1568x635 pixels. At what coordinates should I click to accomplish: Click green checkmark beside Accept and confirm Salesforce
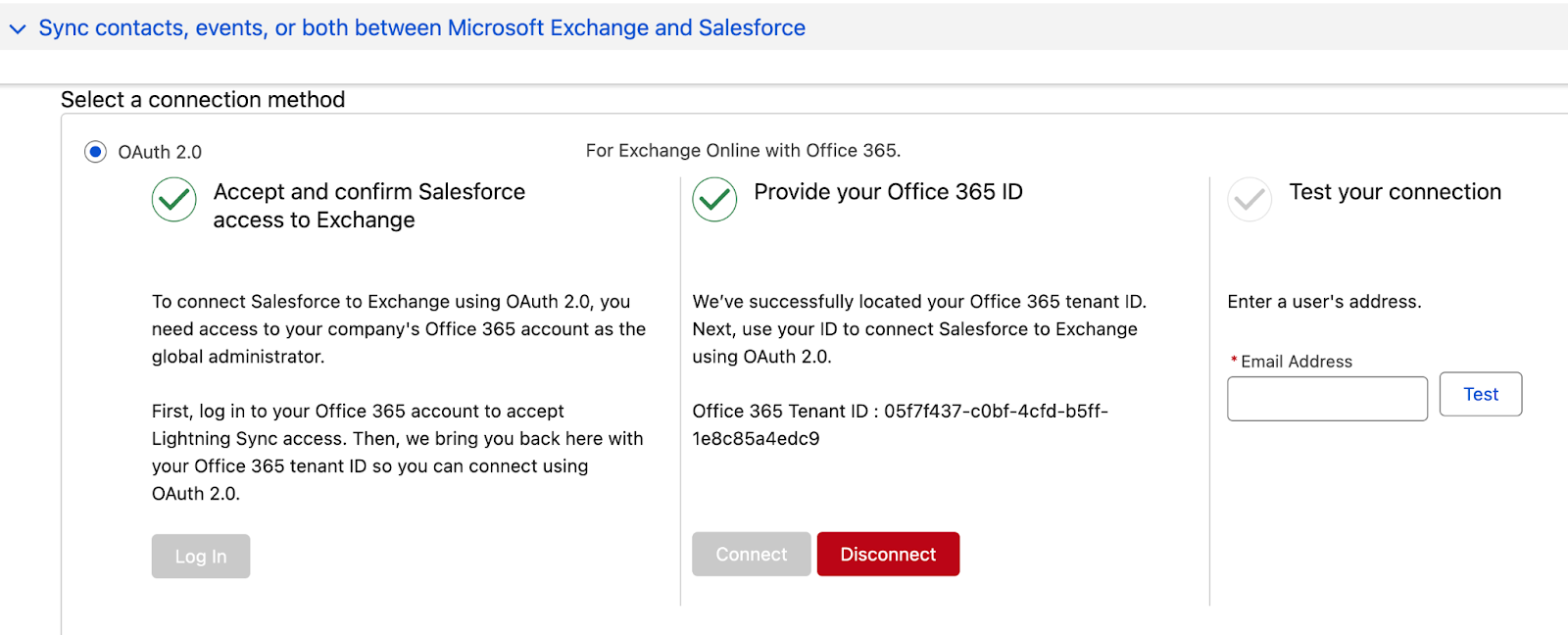click(174, 200)
